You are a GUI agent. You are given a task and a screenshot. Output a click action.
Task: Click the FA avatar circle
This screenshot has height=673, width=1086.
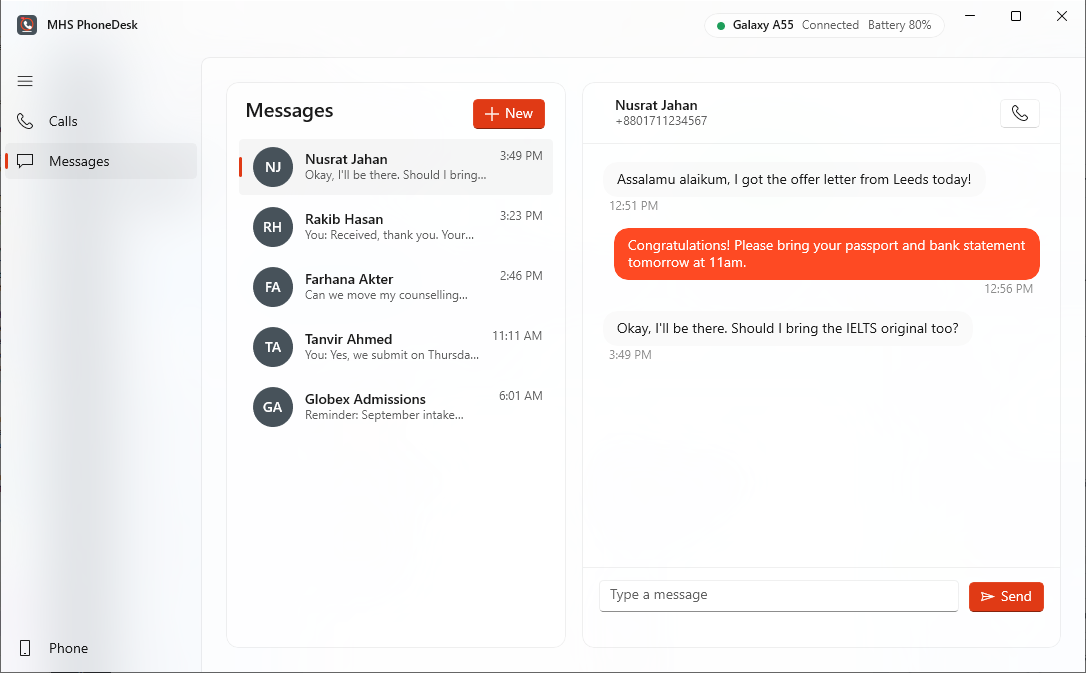[x=273, y=287]
